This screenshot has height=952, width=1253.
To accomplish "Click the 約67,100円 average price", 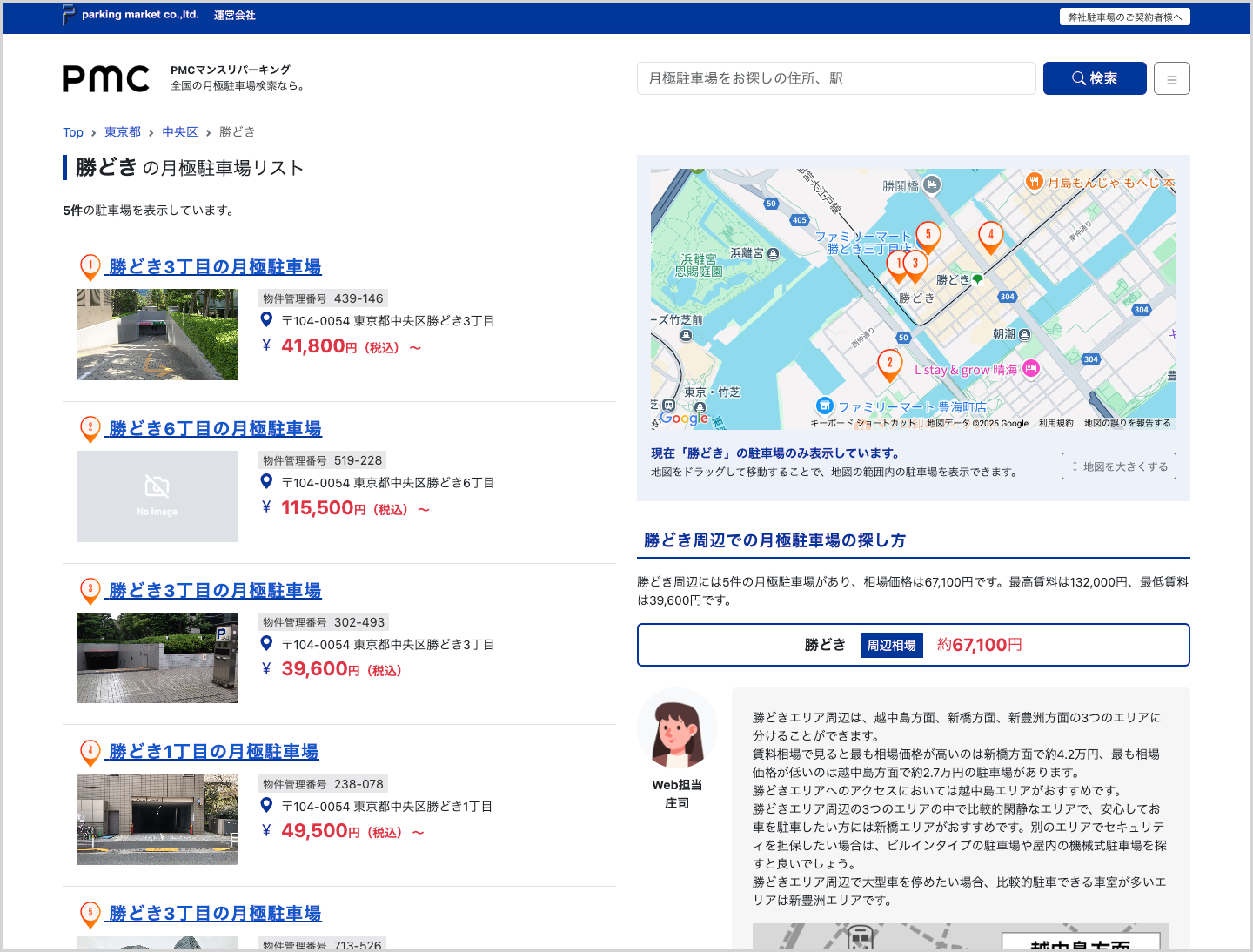I will coord(980,645).
